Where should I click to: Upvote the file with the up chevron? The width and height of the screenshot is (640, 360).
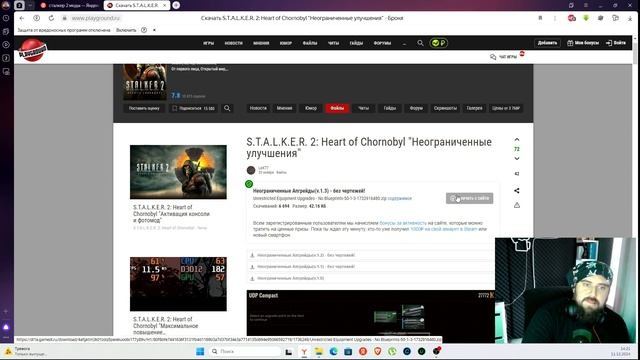pyautogui.click(x=517, y=140)
